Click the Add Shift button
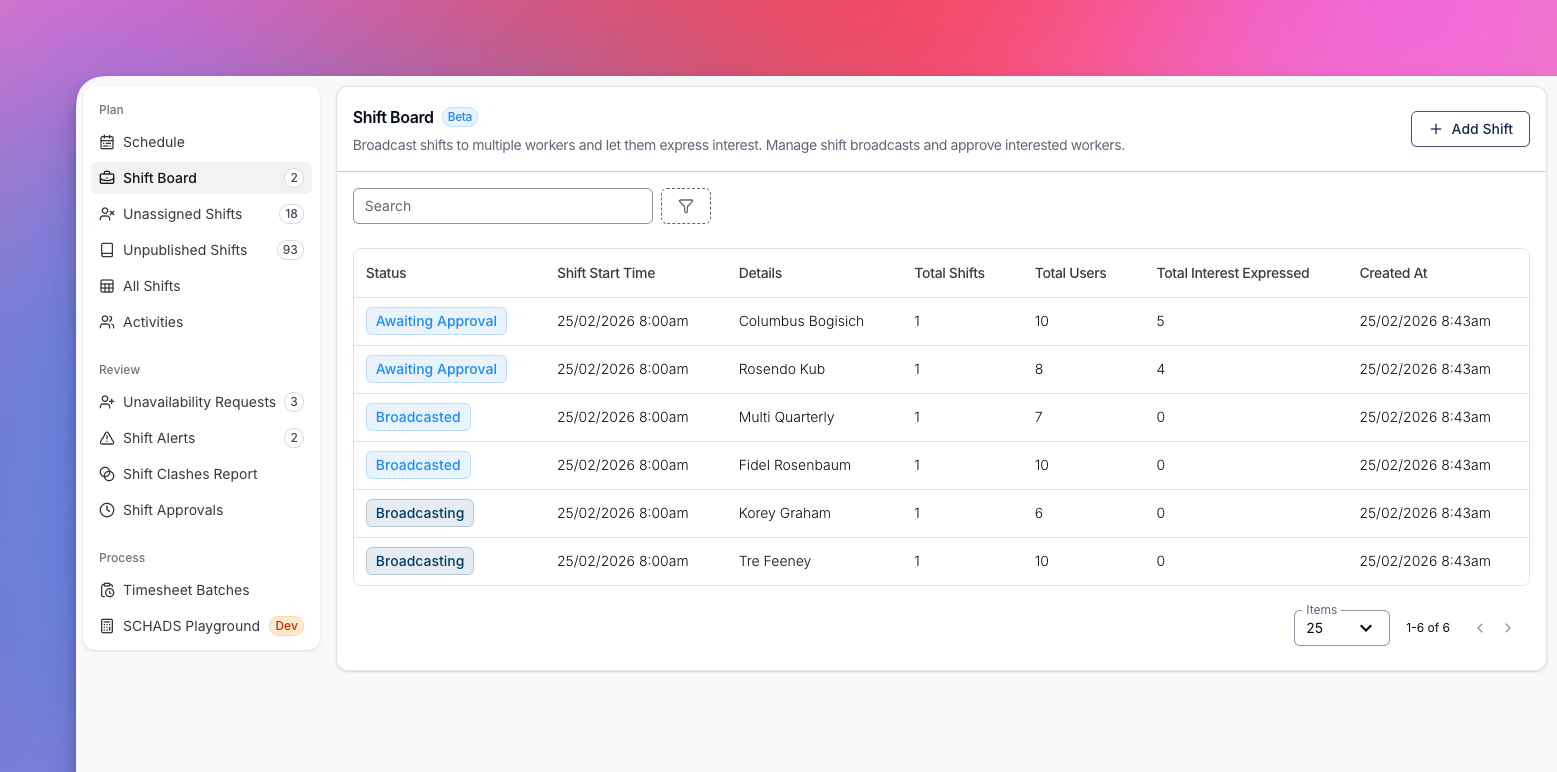The image size is (1557, 772). tap(1470, 129)
